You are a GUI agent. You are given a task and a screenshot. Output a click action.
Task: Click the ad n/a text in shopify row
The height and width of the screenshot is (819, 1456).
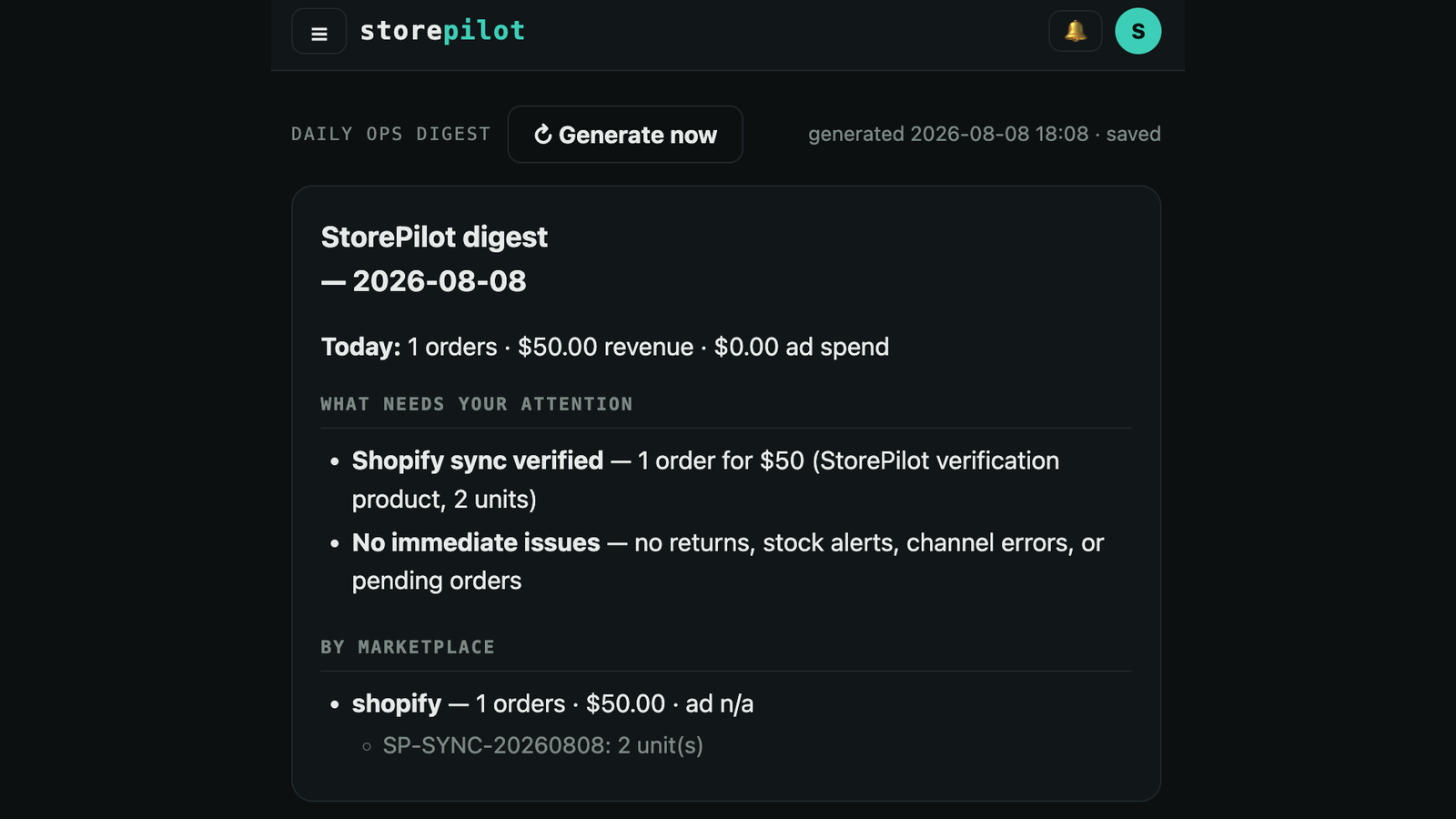pyautogui.click(x=719, y=703)
